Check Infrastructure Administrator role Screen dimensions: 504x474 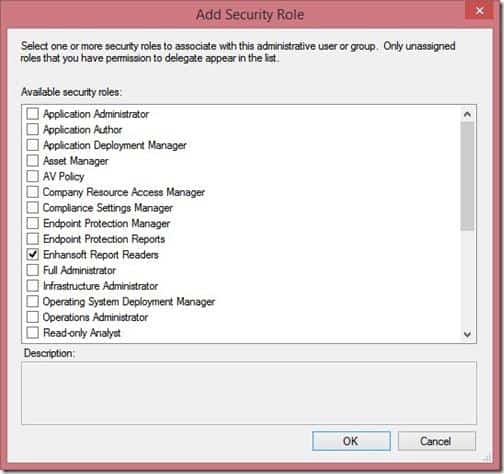tap(33, 286)
